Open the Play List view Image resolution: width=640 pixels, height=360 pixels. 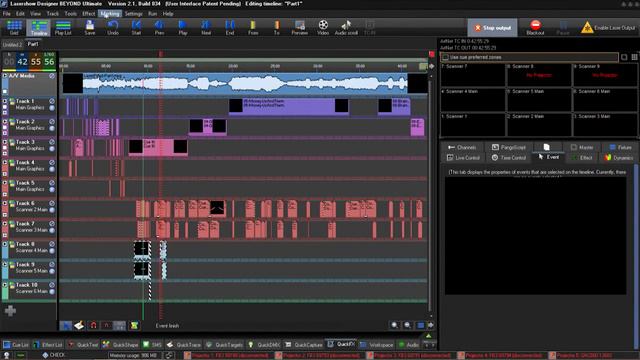[63, 28]
